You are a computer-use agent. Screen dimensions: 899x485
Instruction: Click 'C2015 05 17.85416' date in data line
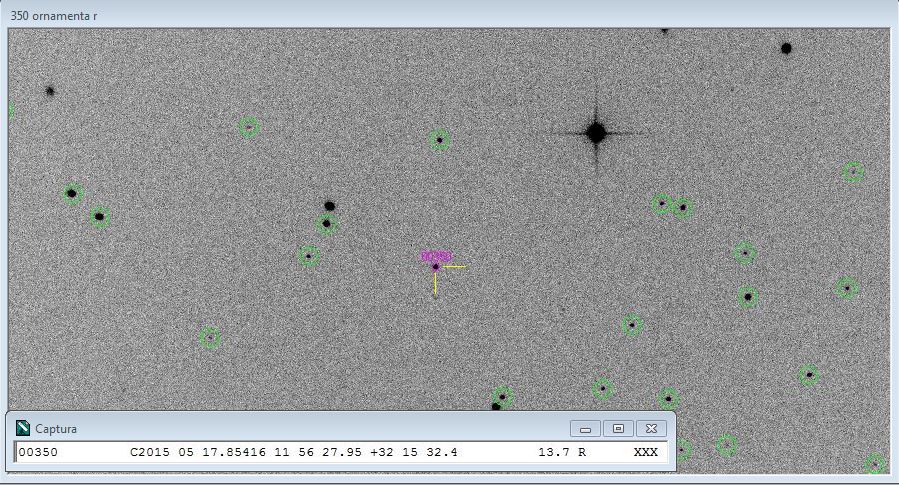(x=188, y=452)
